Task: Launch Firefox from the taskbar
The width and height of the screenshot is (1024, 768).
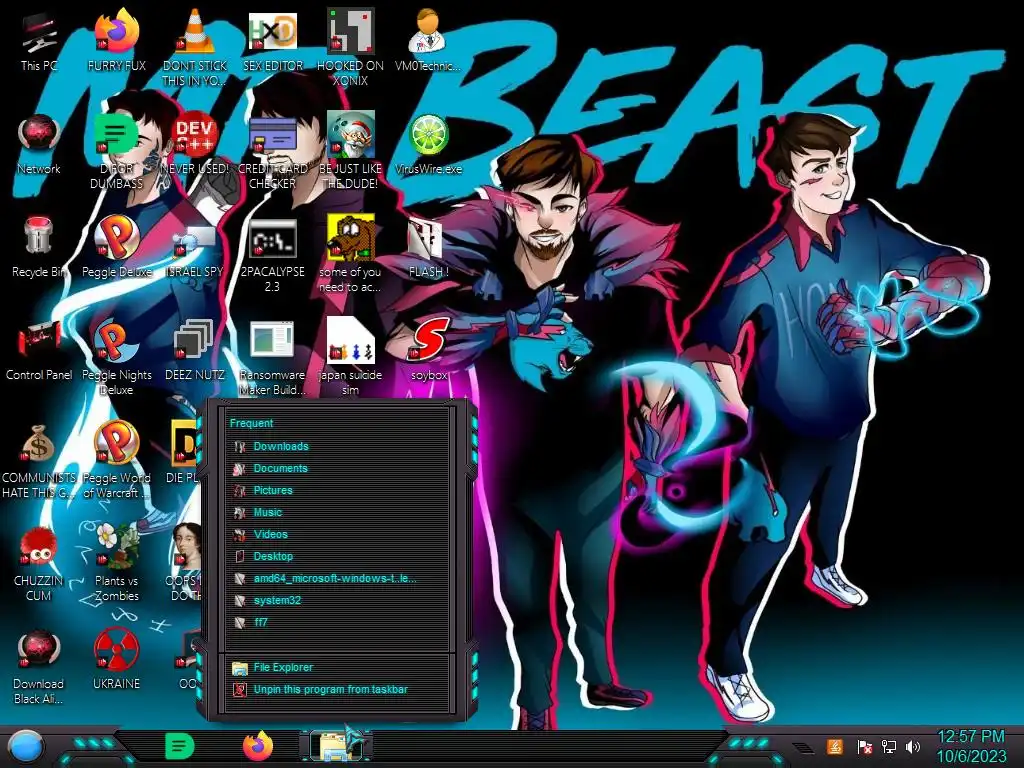Action: pyautogui.click(x=258, y=746)
